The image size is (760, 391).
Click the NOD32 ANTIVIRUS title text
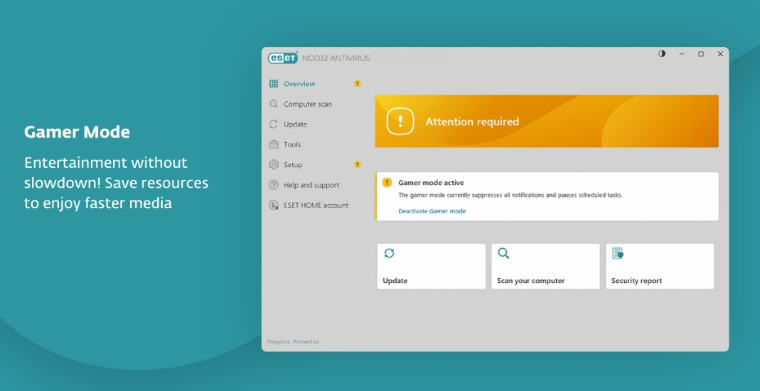(x=336, y=58)
